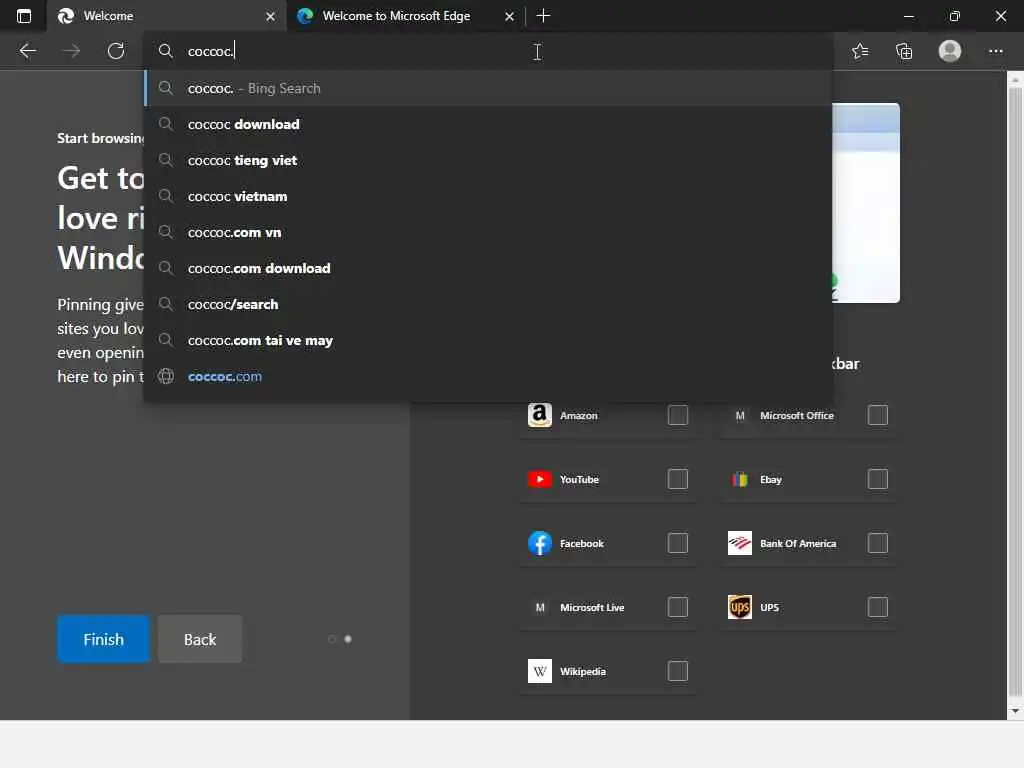Select the second page indicator dot

[x=348, y=639]
